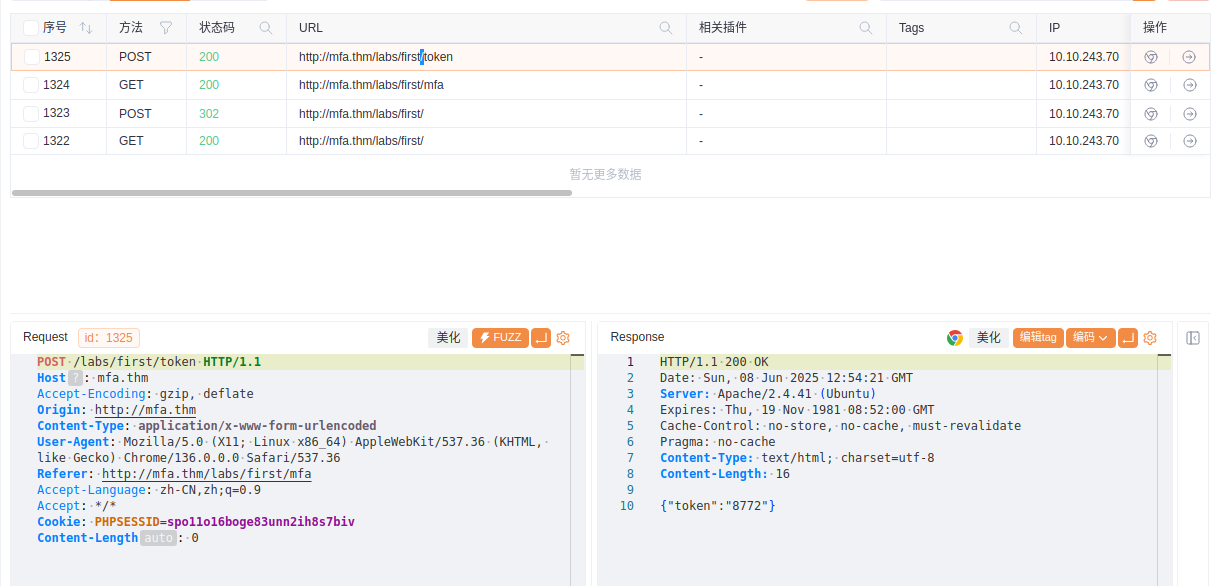Screen dimensions: 1219x586
Task: Open the 状态码 search filter
Action: click(x=266, y=28)
